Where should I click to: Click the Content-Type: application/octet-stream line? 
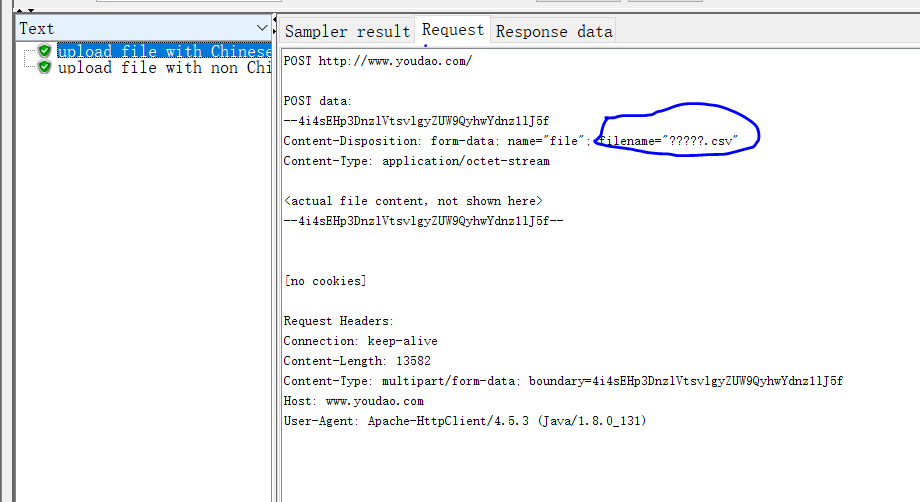tap(416, 161)
